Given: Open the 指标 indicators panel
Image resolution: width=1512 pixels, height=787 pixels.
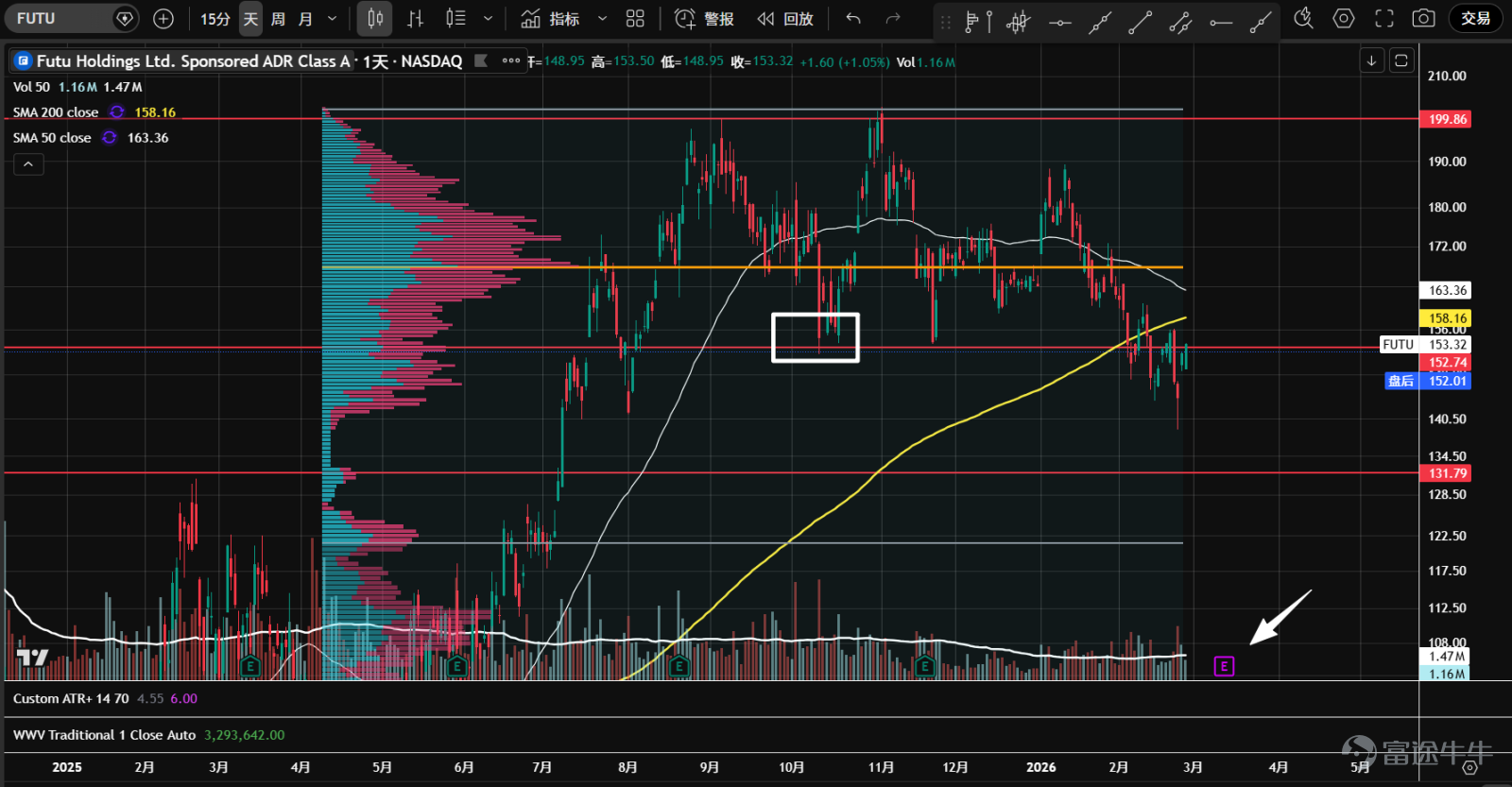Looking at the screenshot, I should click(x=551, y=18).
